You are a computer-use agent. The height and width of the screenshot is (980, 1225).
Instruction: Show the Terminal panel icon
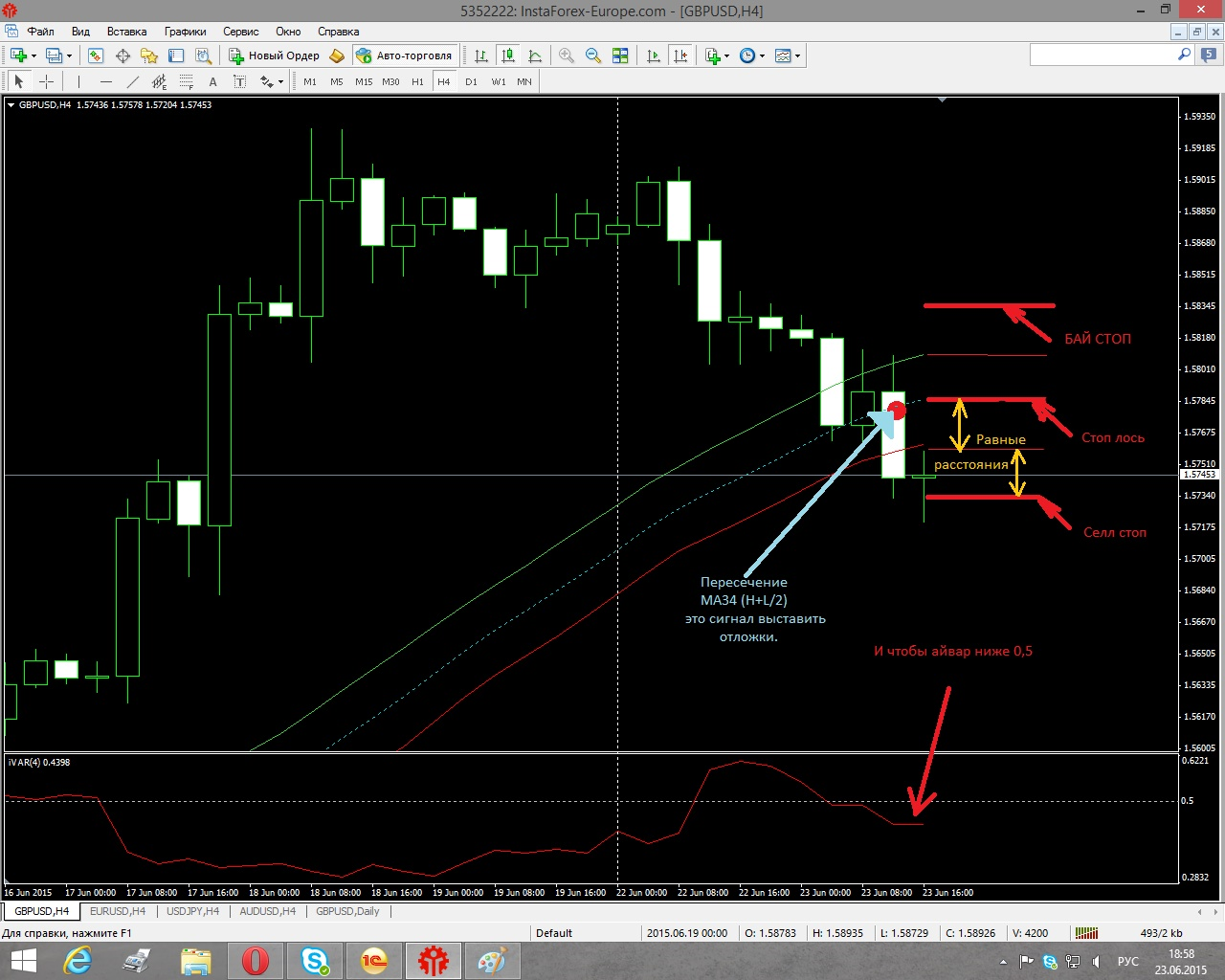coord(176,56)
